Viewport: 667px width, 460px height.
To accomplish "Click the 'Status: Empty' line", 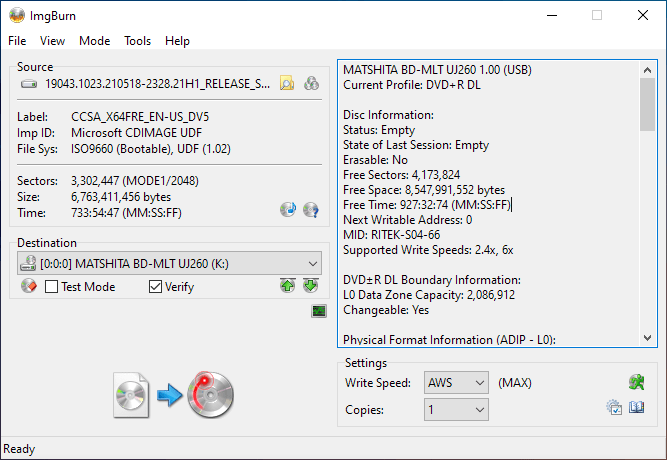I will pos(379,130).
